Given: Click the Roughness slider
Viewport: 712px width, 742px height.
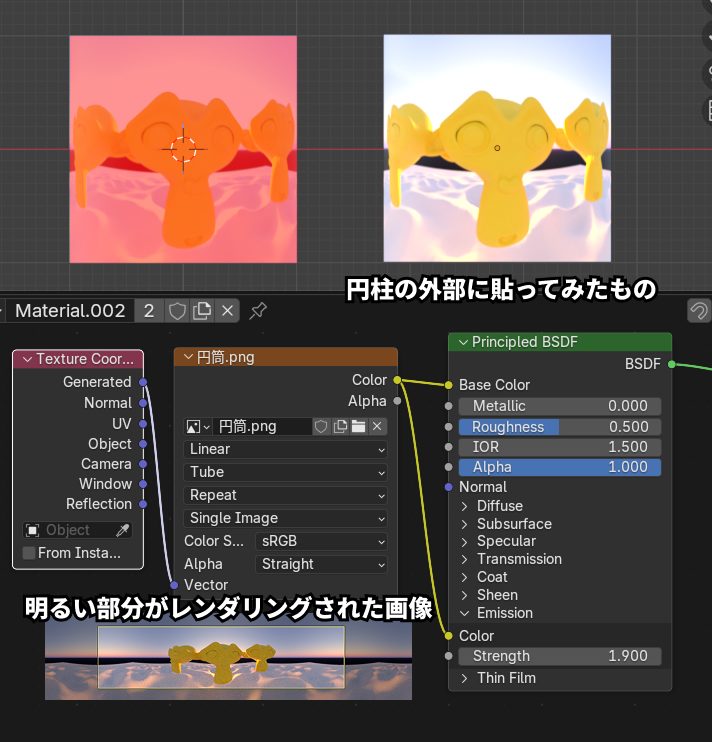Looking at the screenshot, I should (x=559, y=427).
